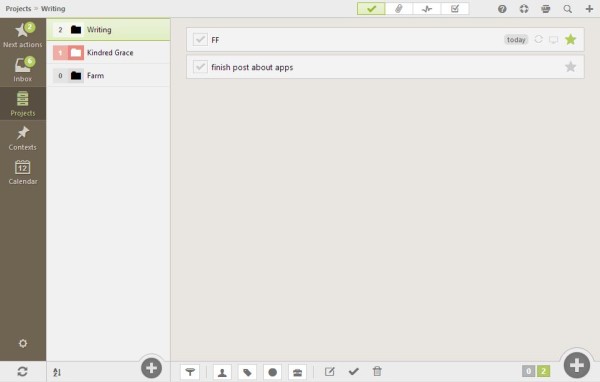The height and width of the screenshot is (382, 600).
Task: Select the Farm project
Action: pyautogui.click(x=108, y=75)
